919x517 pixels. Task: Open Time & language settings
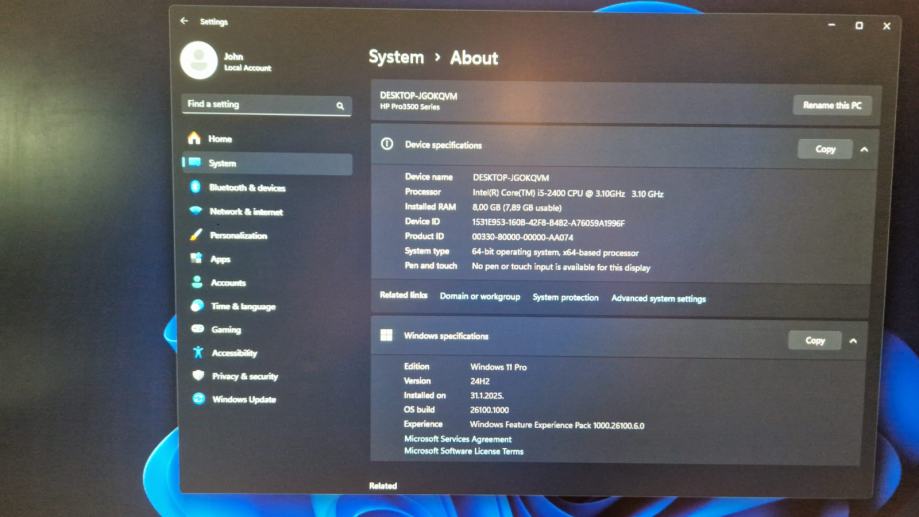[268, 306]
